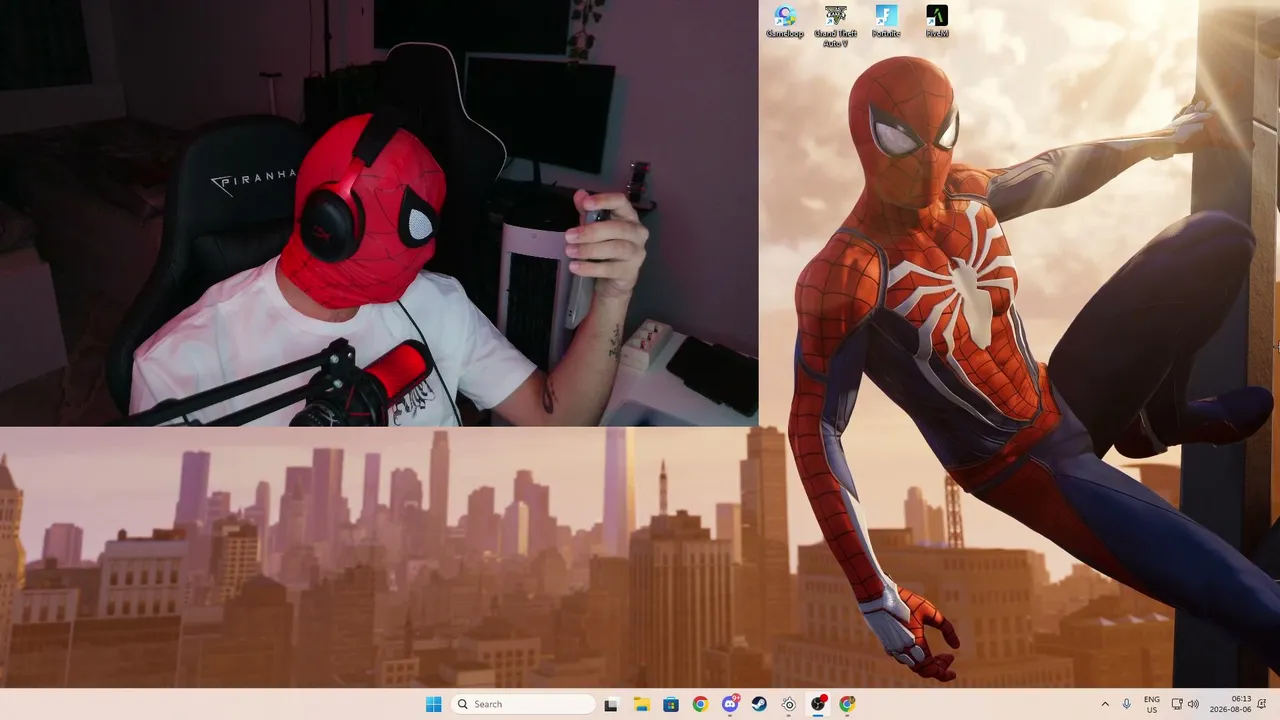Open the gear-shaped app beside Steam
This screenshot has height=720, width=1280.
click(x=789, y=704)
